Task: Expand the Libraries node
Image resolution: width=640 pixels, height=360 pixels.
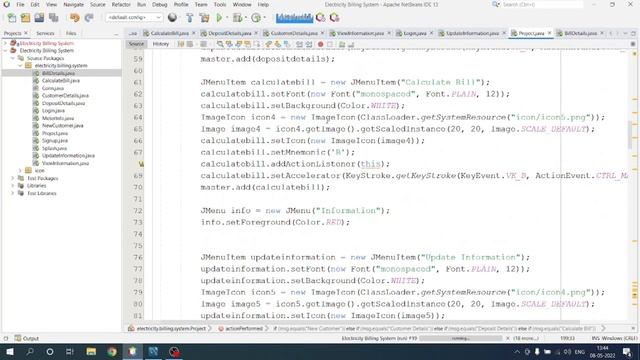Action: pyautogui.click(x=13, y=185)
